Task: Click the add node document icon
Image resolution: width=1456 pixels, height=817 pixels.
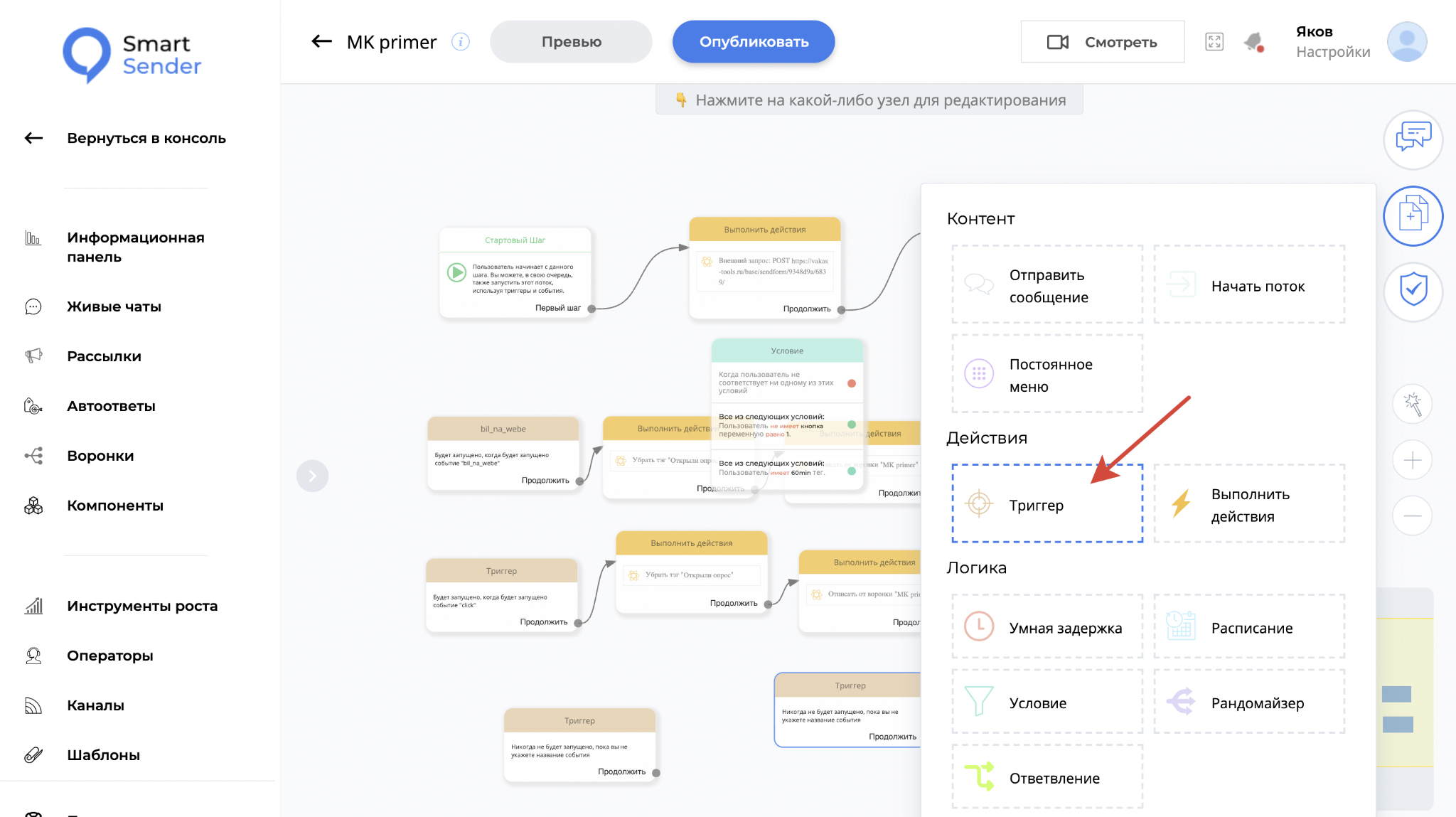Action: point(1413,215)
